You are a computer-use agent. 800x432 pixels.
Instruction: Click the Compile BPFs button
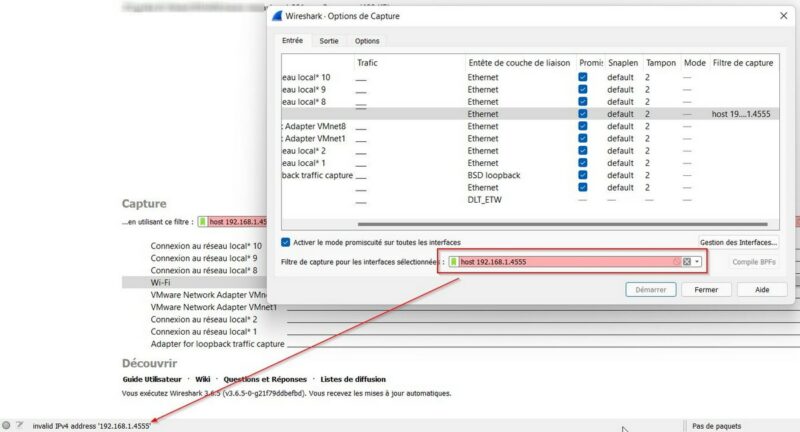click(x=754, y=262)
